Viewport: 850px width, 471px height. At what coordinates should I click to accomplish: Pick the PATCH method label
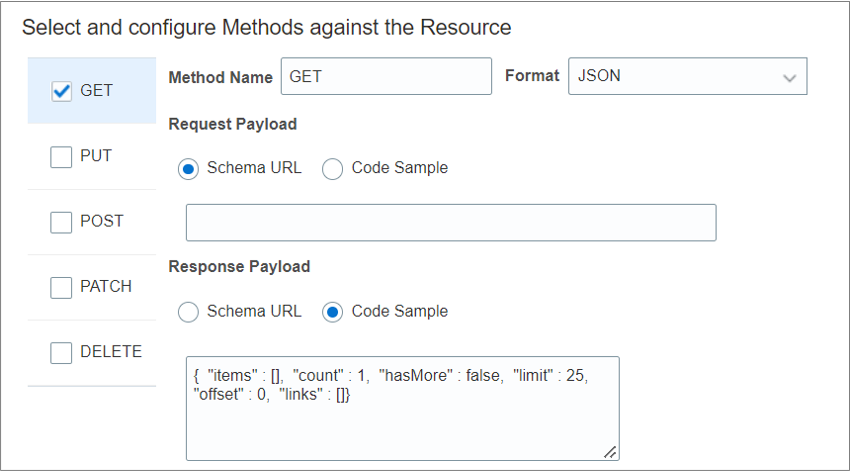[106, 286]
